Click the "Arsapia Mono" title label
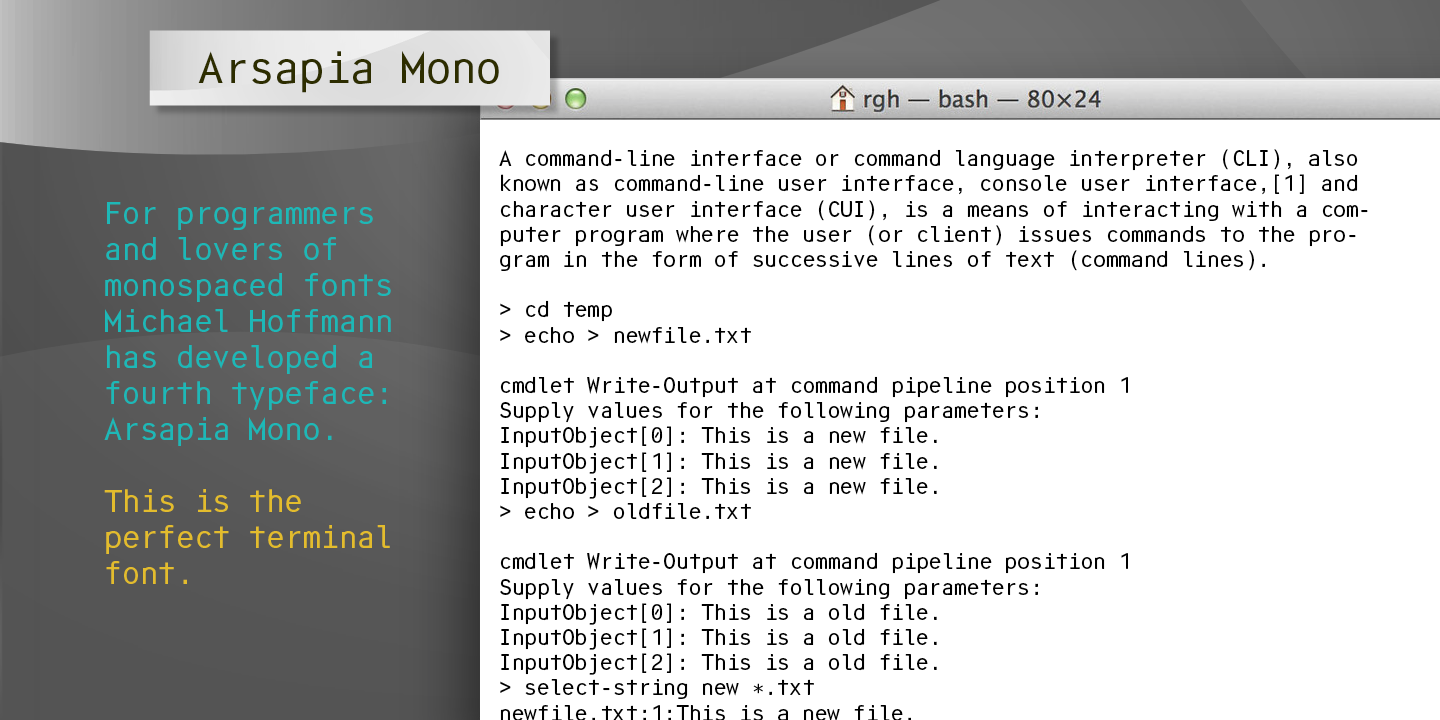 point(349,69)
